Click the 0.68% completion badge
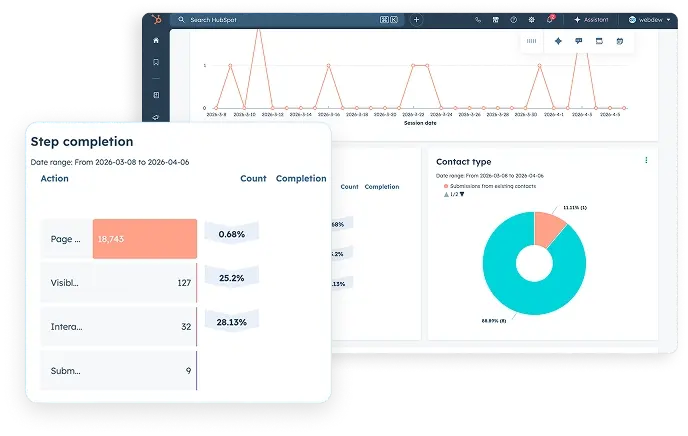 click(232, 234)
